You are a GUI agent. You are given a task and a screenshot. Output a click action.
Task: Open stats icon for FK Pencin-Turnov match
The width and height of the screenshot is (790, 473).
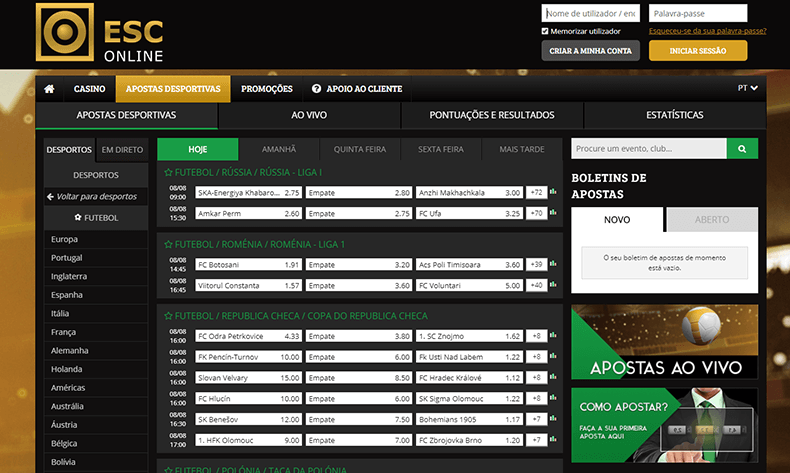[553, 356]
